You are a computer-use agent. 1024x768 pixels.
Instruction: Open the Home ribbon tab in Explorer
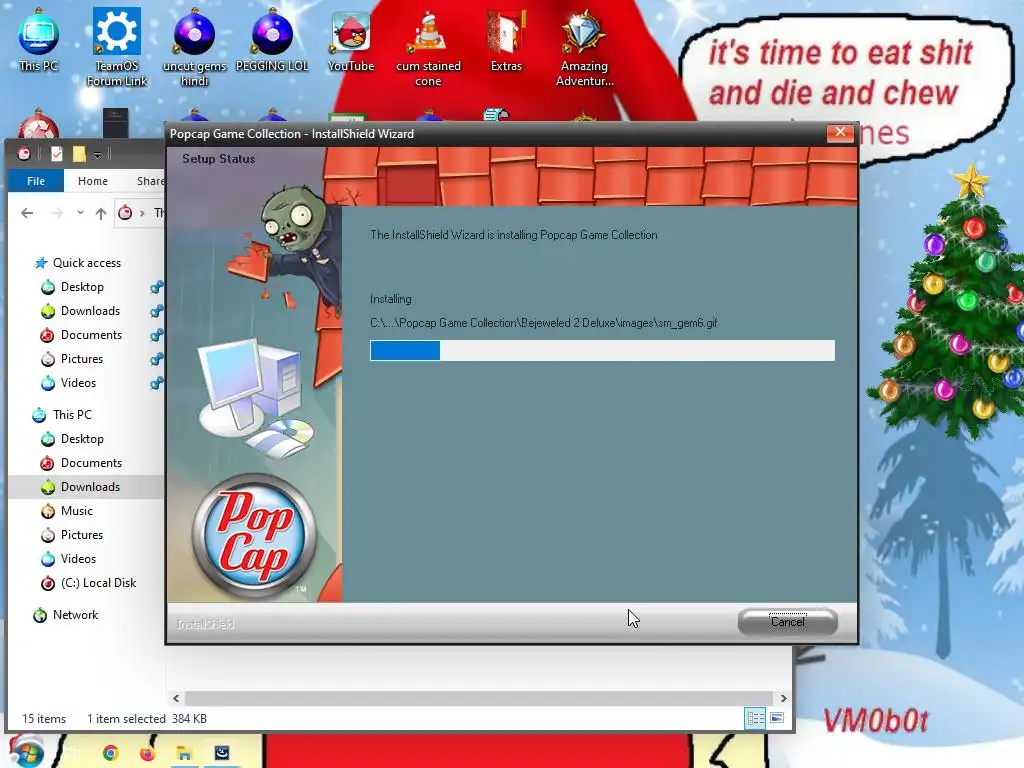pos(93,181)
